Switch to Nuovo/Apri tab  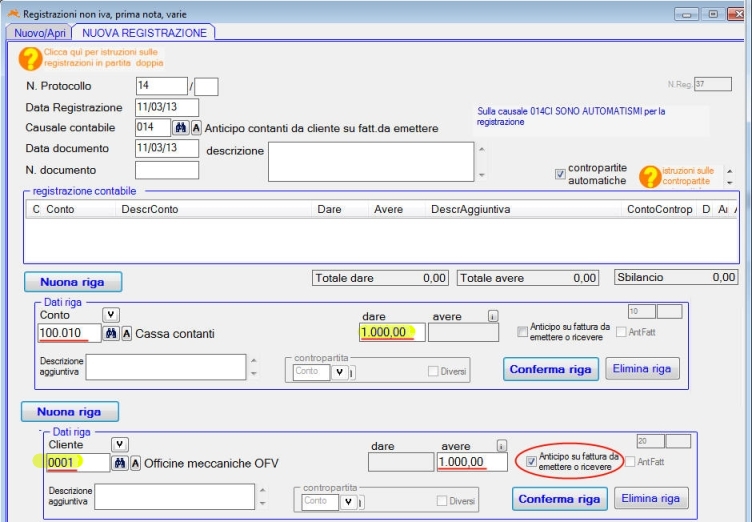pyautogui.click(x=40, y=33)
